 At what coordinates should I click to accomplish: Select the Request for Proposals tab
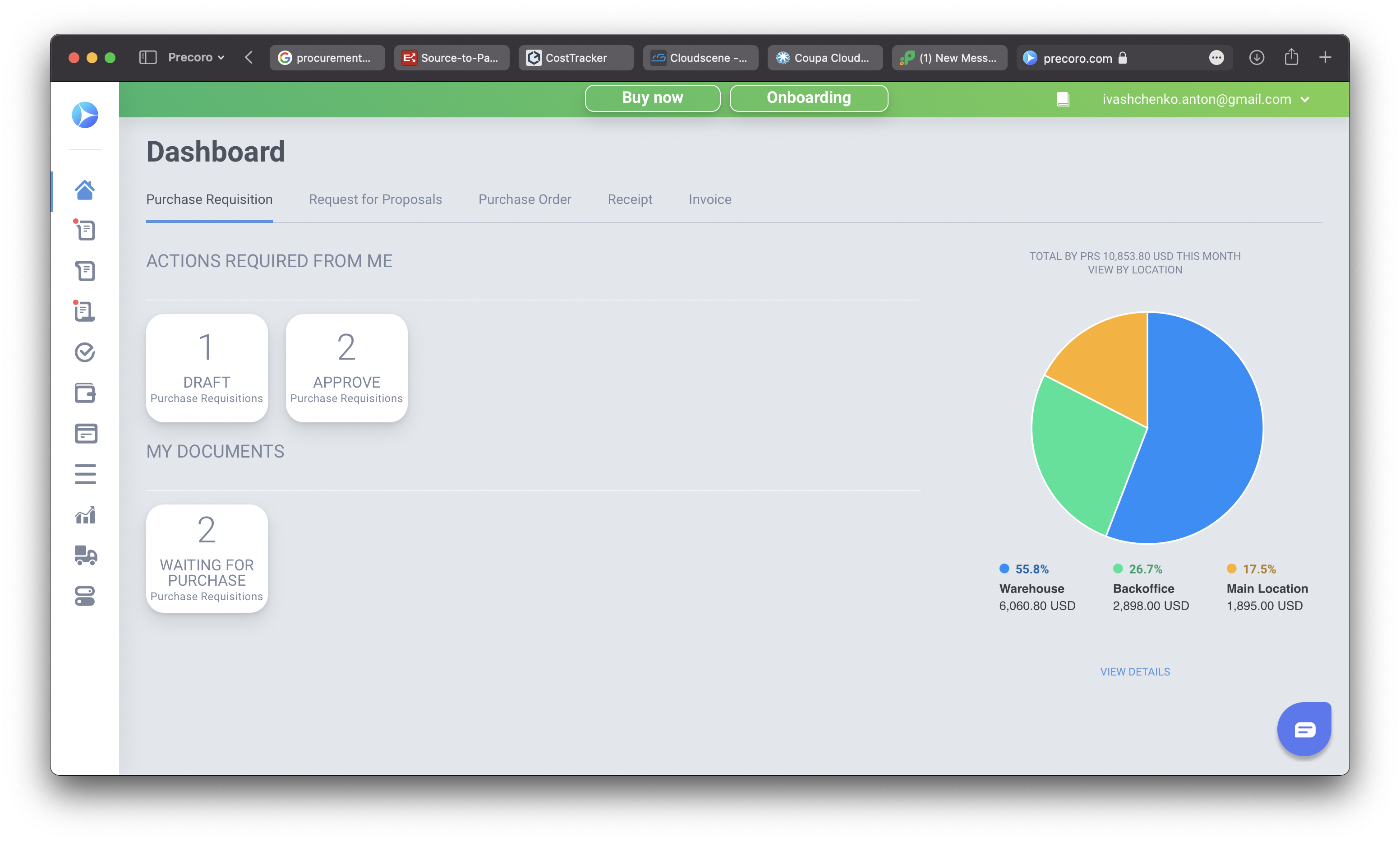375,200
